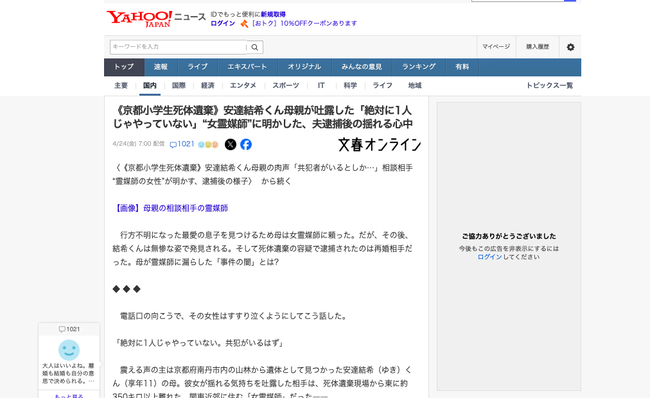The width and height of the screenshot is (650, 398).
Task: Open トピックス一覧 link
Action: pyautogui.click(x=549, y=85)
